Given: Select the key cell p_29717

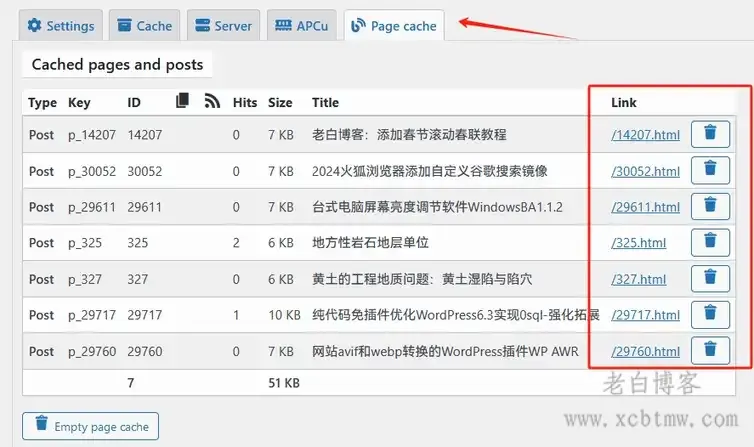Looking at the screenshot, I should pos(92,315).
